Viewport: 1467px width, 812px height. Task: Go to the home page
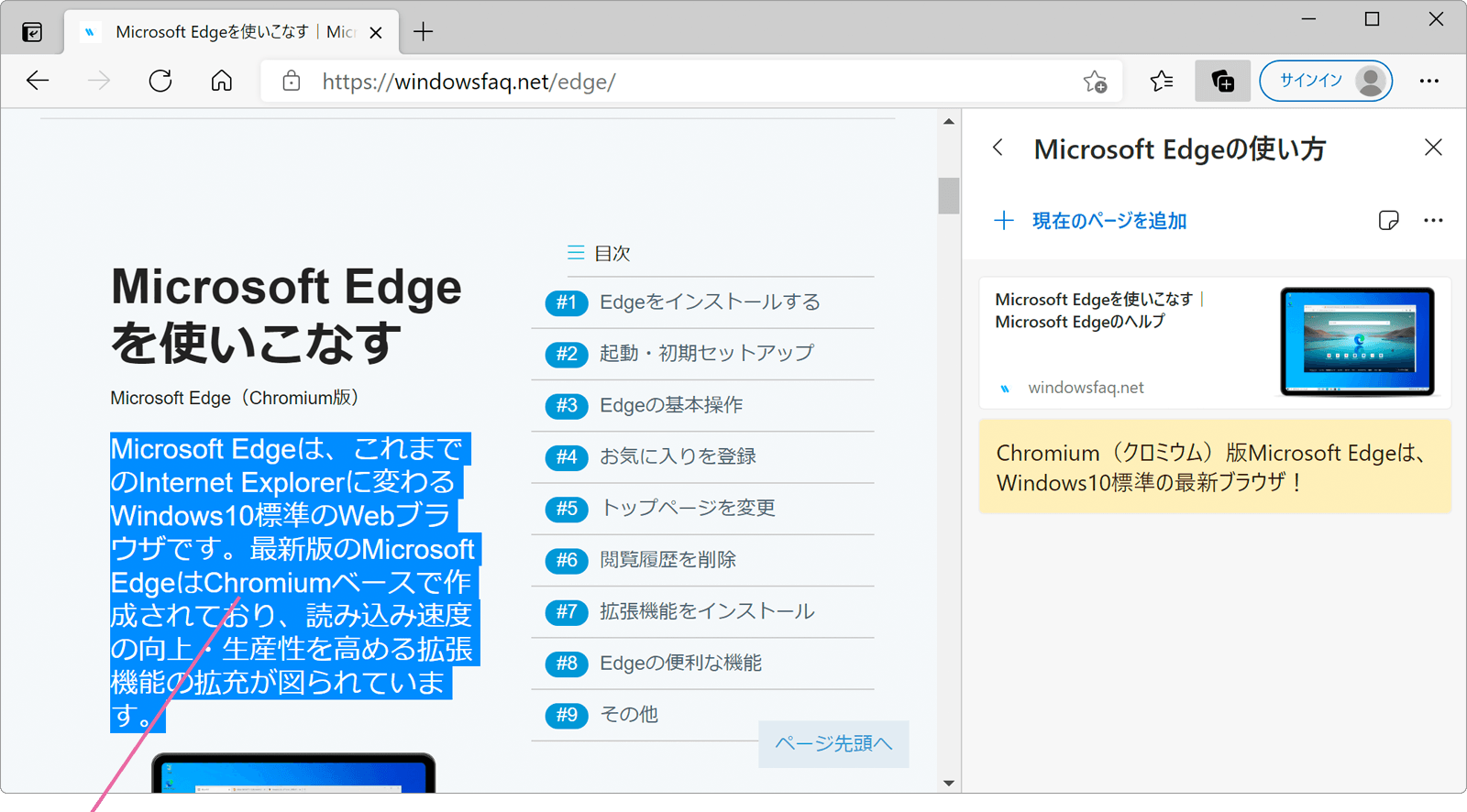pos(222,81)
